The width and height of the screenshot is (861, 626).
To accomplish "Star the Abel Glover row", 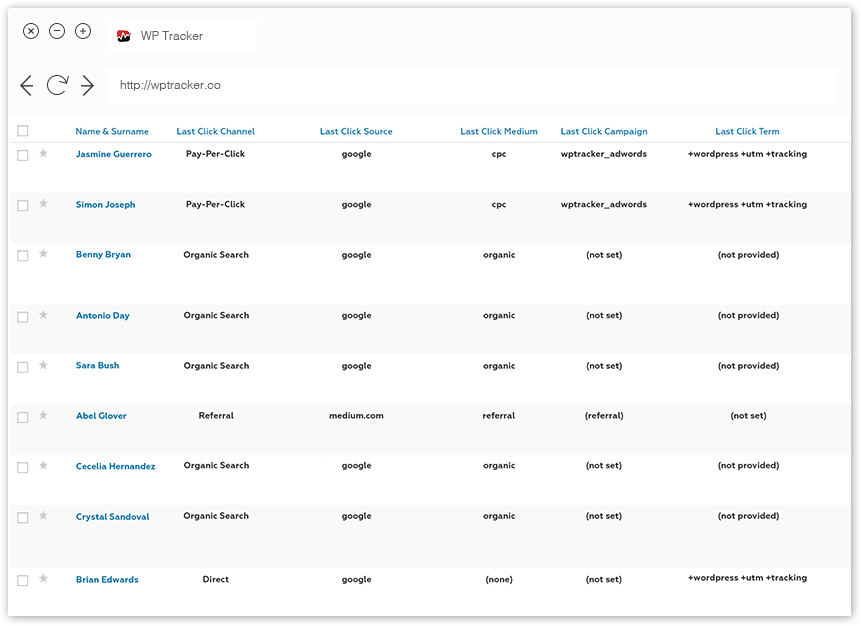I will (x=43, y=415).
